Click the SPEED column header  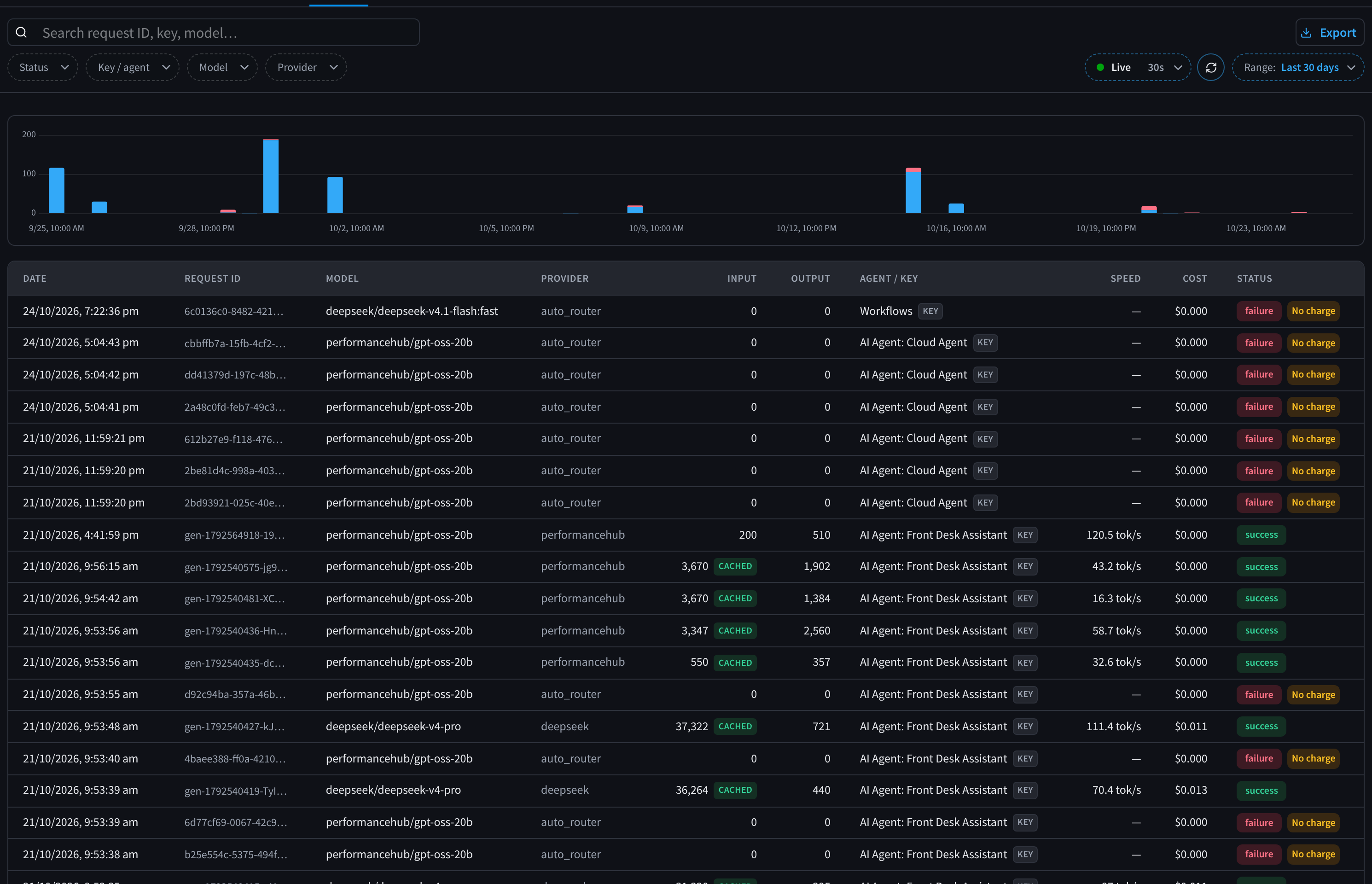1125,279
